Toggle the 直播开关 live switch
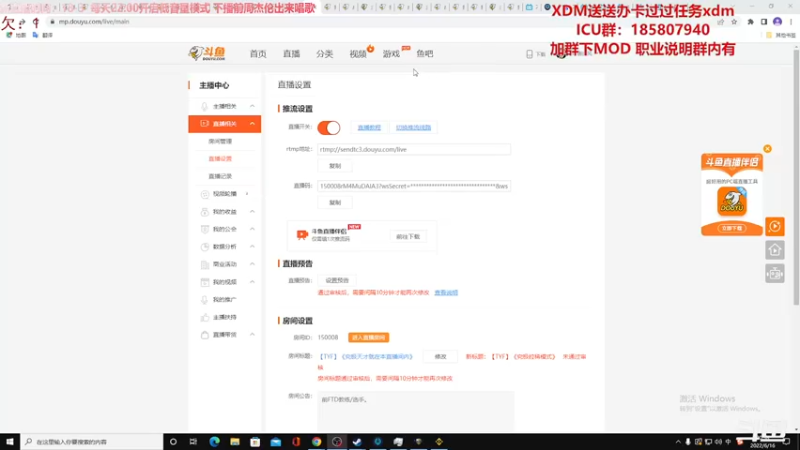This screenshot has height=450, width=800. (x=329, y=128)
